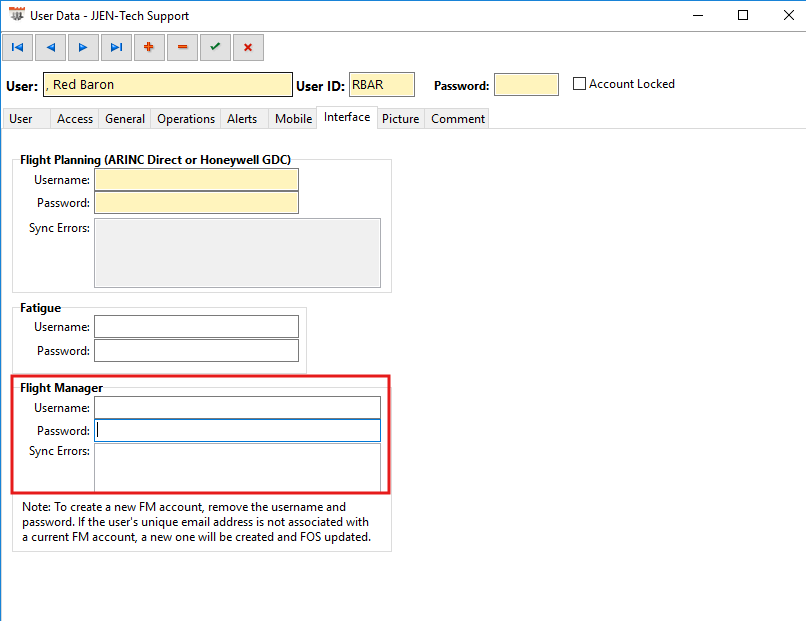
Task: Click the Flight Planning Username field
Action: (196, 180)
